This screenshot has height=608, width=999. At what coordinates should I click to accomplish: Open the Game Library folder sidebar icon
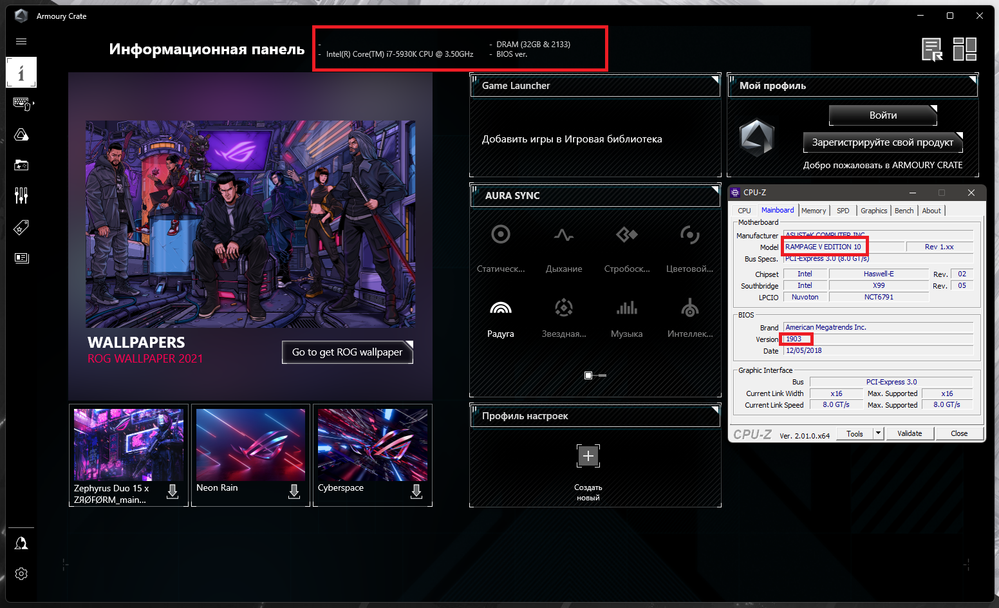21,165
